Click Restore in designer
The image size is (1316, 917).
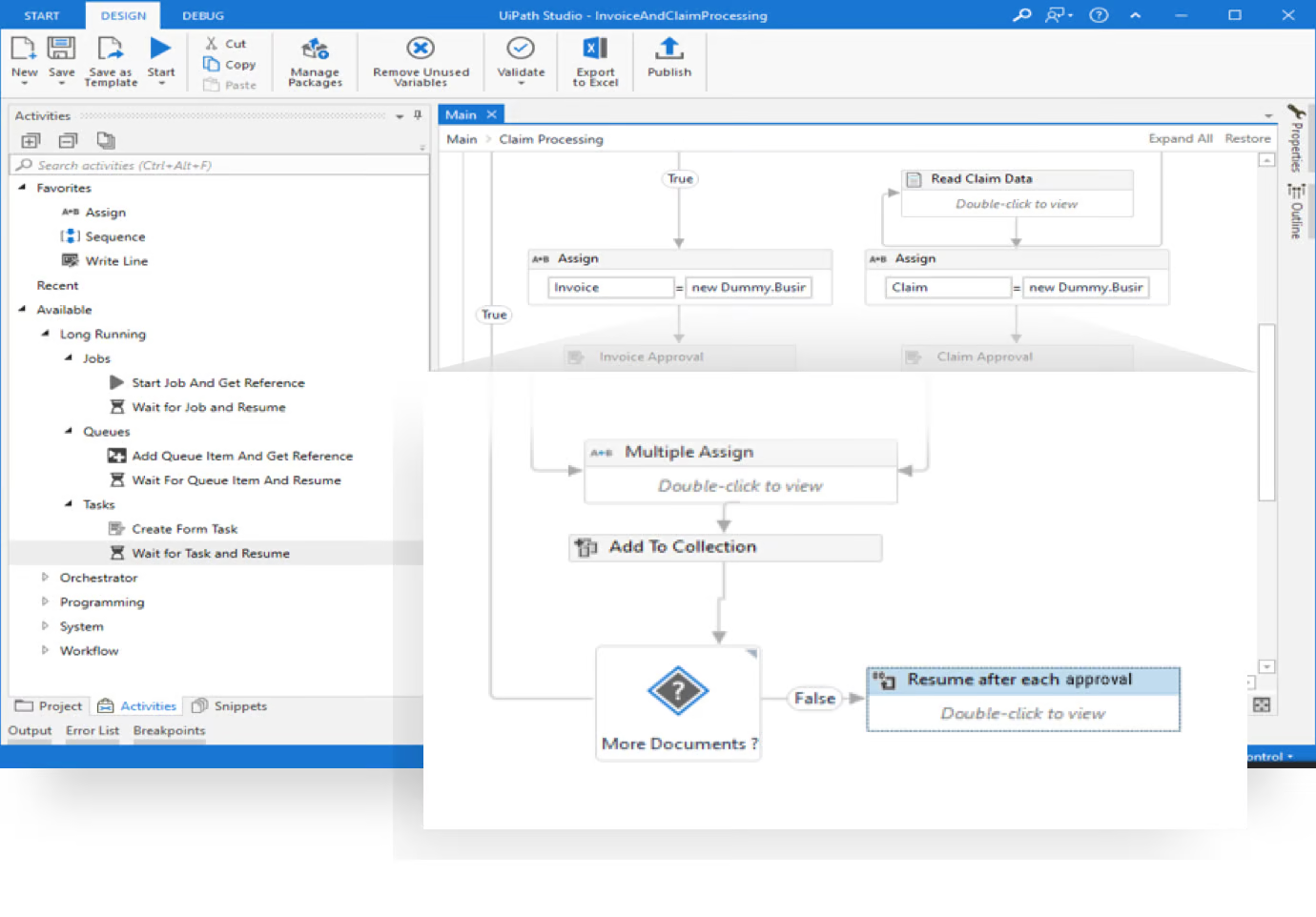1247,138
